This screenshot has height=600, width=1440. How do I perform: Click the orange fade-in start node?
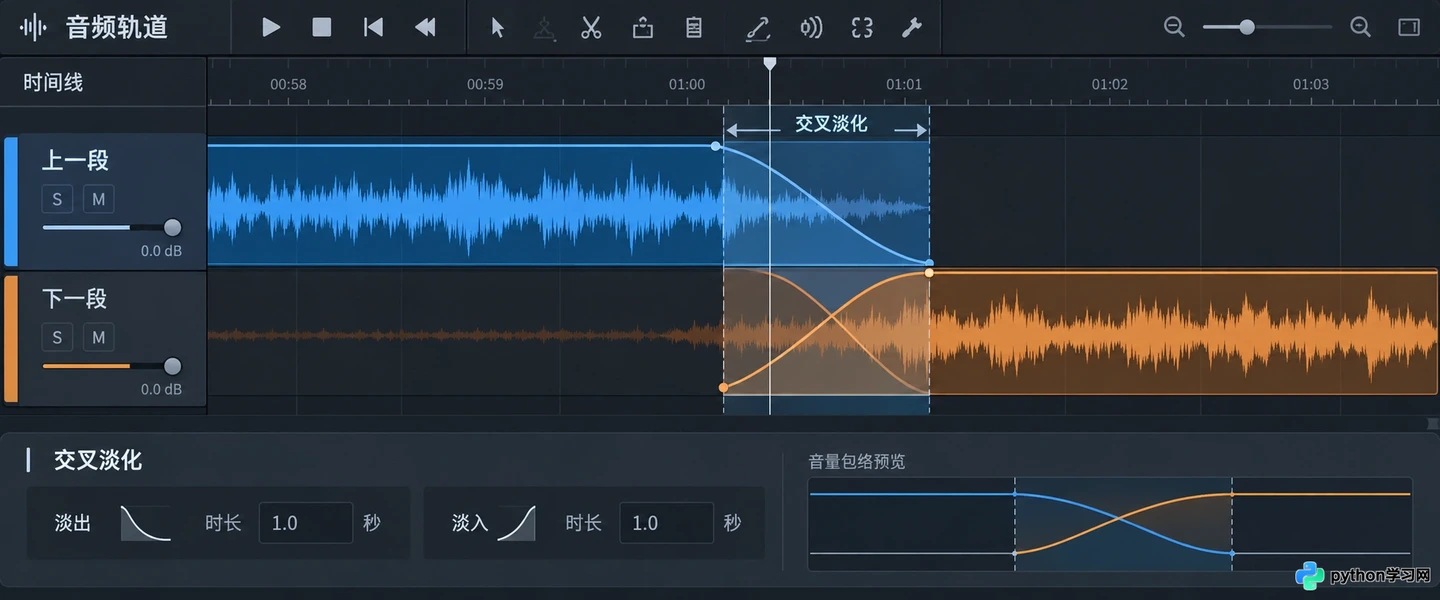click(724, 387)
